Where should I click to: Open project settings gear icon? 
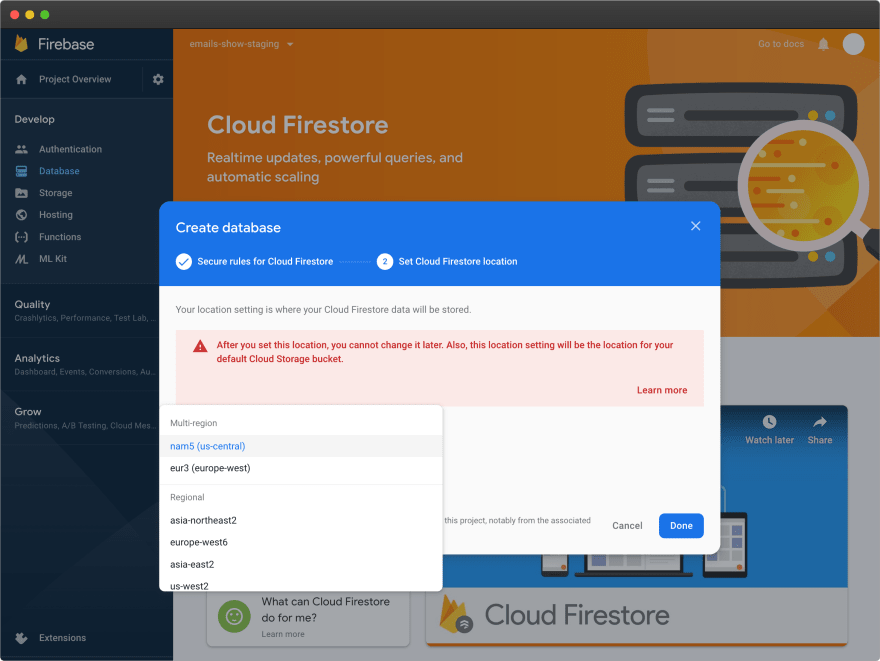[158, 80]
